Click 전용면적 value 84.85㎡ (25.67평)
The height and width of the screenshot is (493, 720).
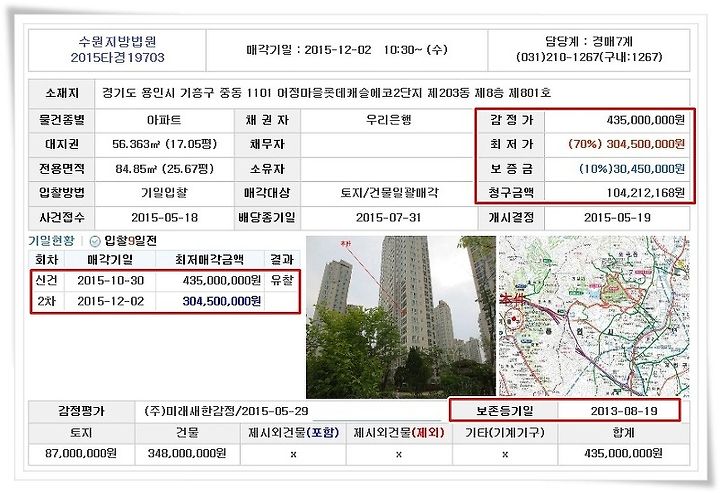(164, 168)
